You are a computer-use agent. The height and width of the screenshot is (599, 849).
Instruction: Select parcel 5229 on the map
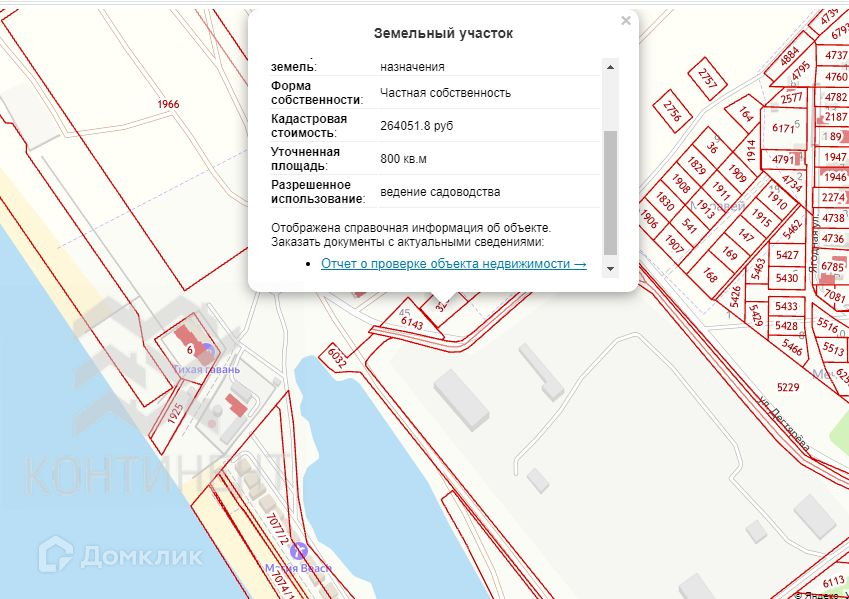[x=788, y=387]
